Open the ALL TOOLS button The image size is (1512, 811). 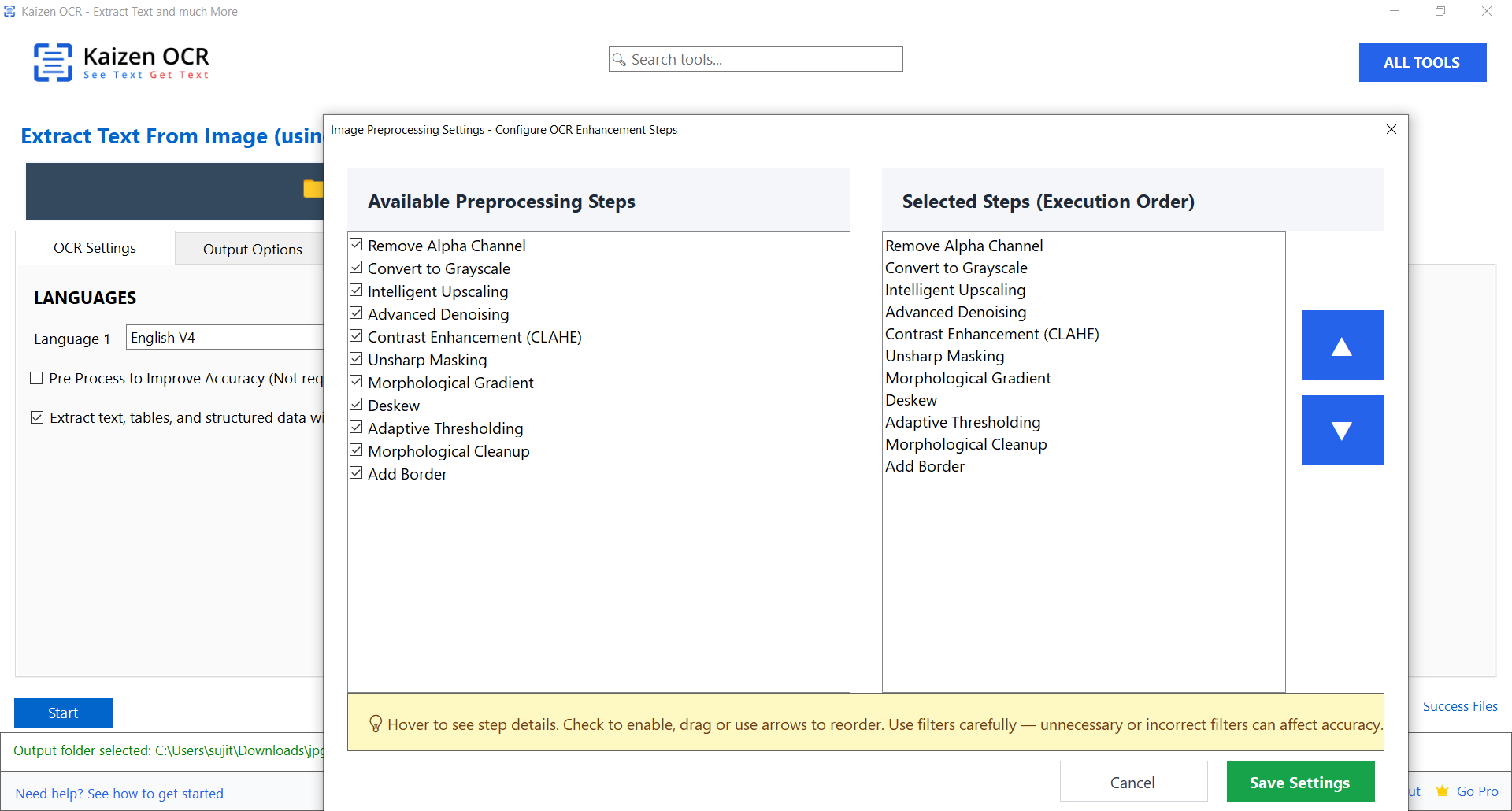click(1421, 62)
